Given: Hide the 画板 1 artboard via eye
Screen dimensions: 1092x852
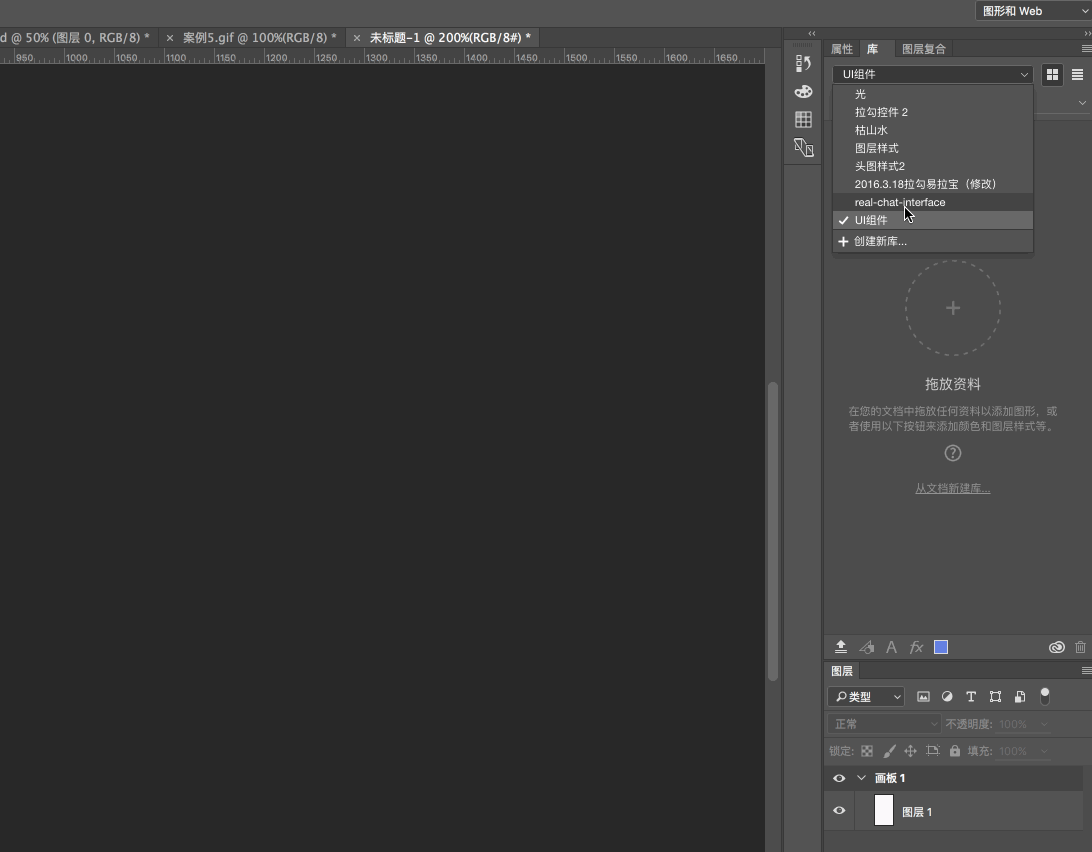Looking at the screenshot, I should [839, 778].
